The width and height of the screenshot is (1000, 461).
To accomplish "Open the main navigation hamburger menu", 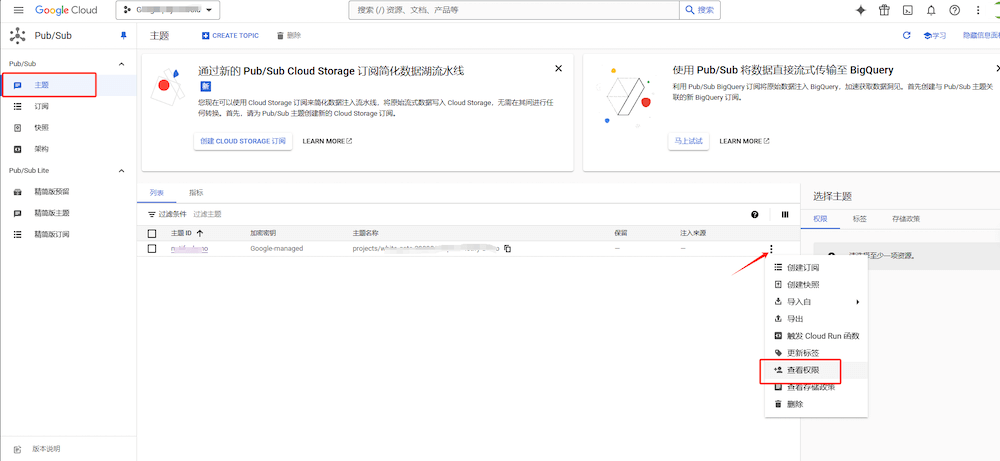I will tap(18, 10).
